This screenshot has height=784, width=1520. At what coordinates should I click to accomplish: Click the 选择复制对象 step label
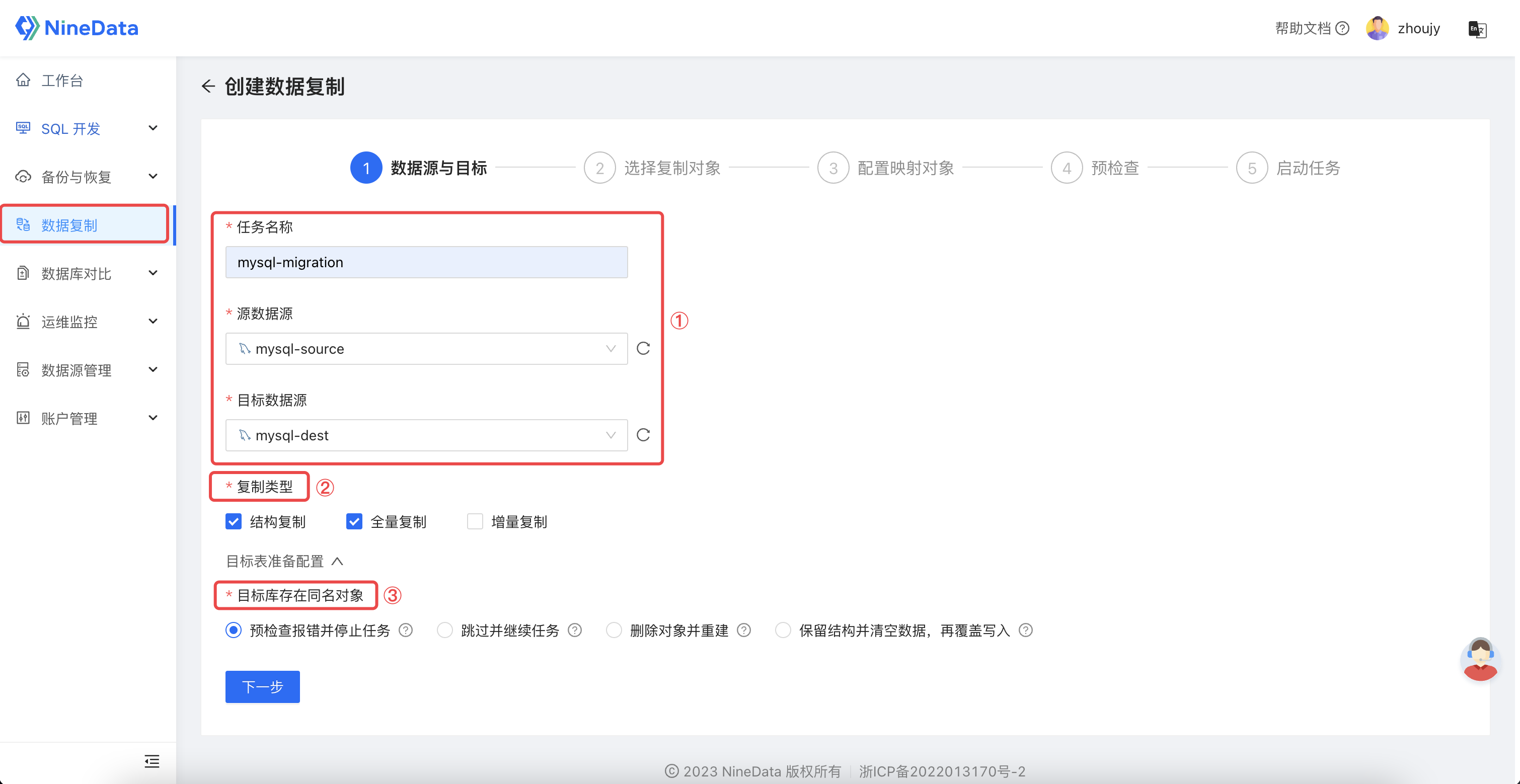672,168
